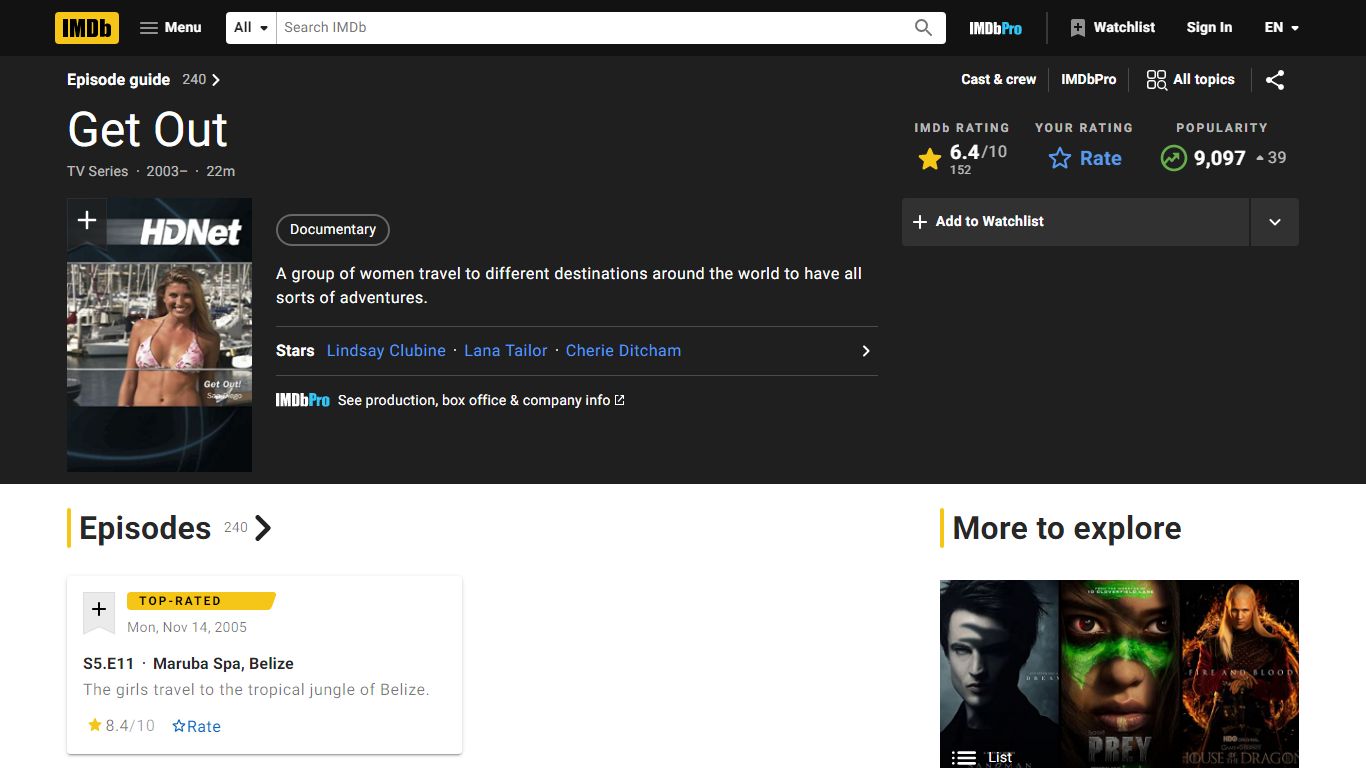Screen dimensions: 1366x768
Task: Focus the Search IMDb field
Action: pos(590,28)
